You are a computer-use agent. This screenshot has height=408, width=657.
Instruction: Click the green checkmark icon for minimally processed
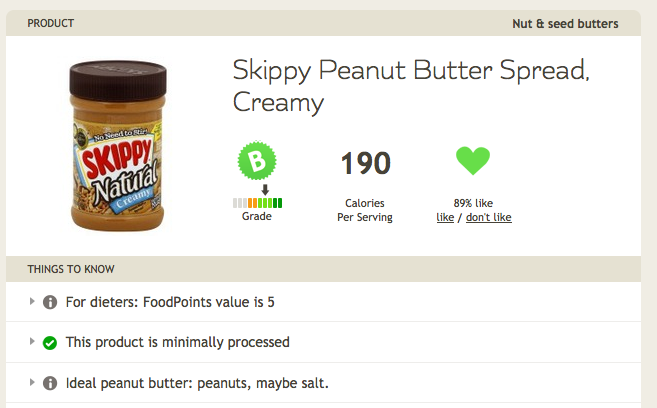(50, 342)
